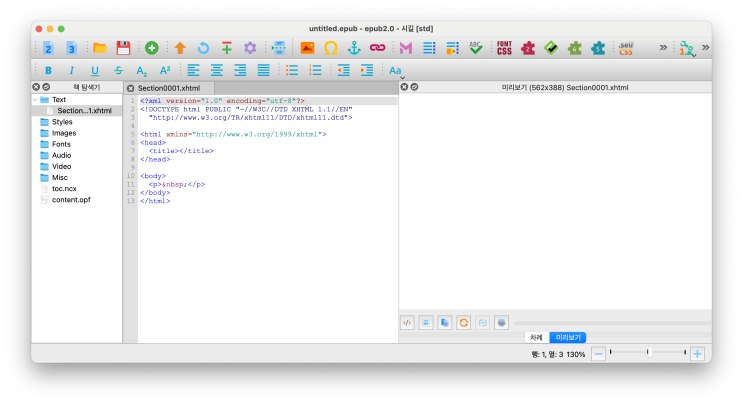Switch to Section0001.xhtml editor tab
Image resolution: width=743 pixels, height=404 pixels.
point(169,88)
